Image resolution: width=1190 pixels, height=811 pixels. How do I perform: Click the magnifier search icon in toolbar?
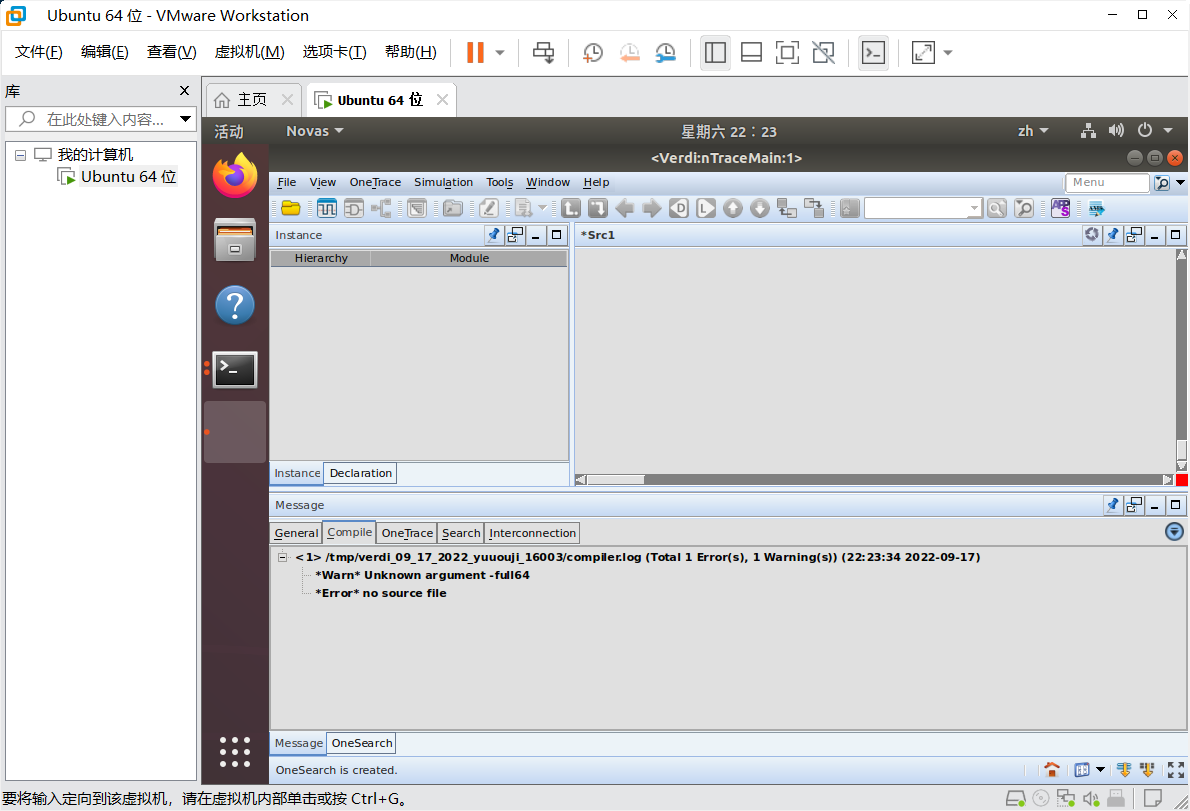(996, 207)
